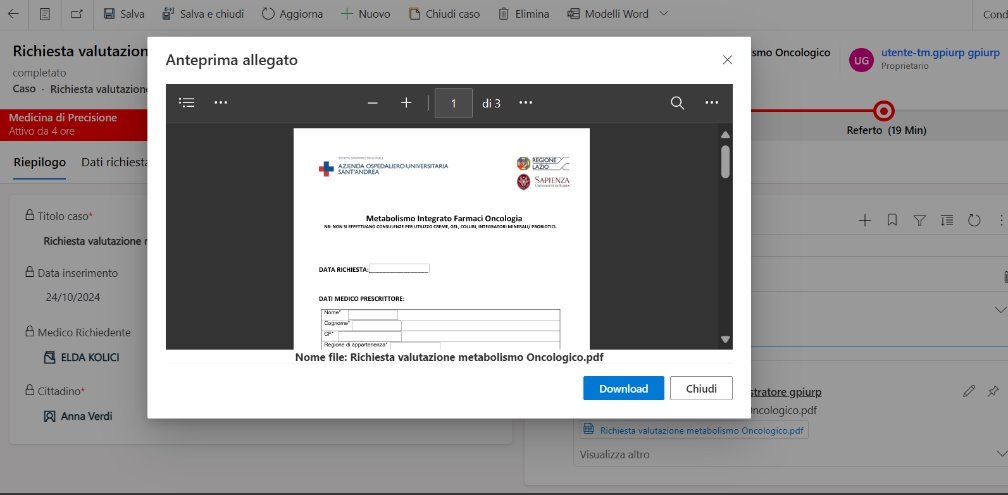
Task: Switch to the Dati richiesta tab
Action: [114, 162]
